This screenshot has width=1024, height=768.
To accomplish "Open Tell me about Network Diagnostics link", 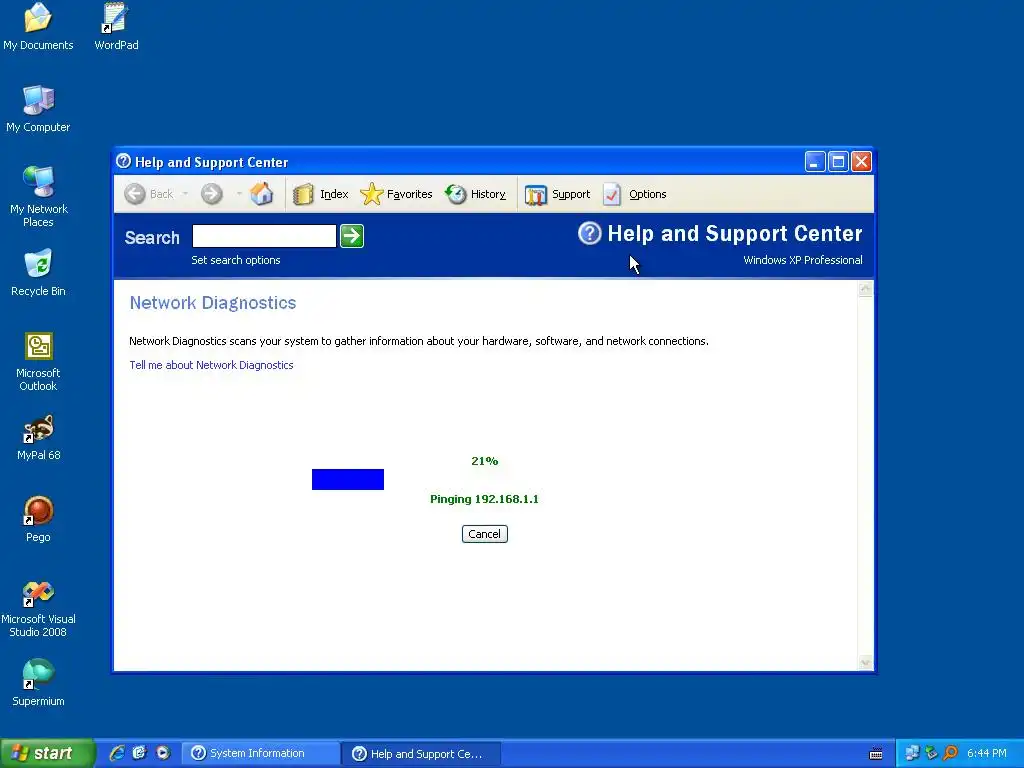I will coord(211,365).
